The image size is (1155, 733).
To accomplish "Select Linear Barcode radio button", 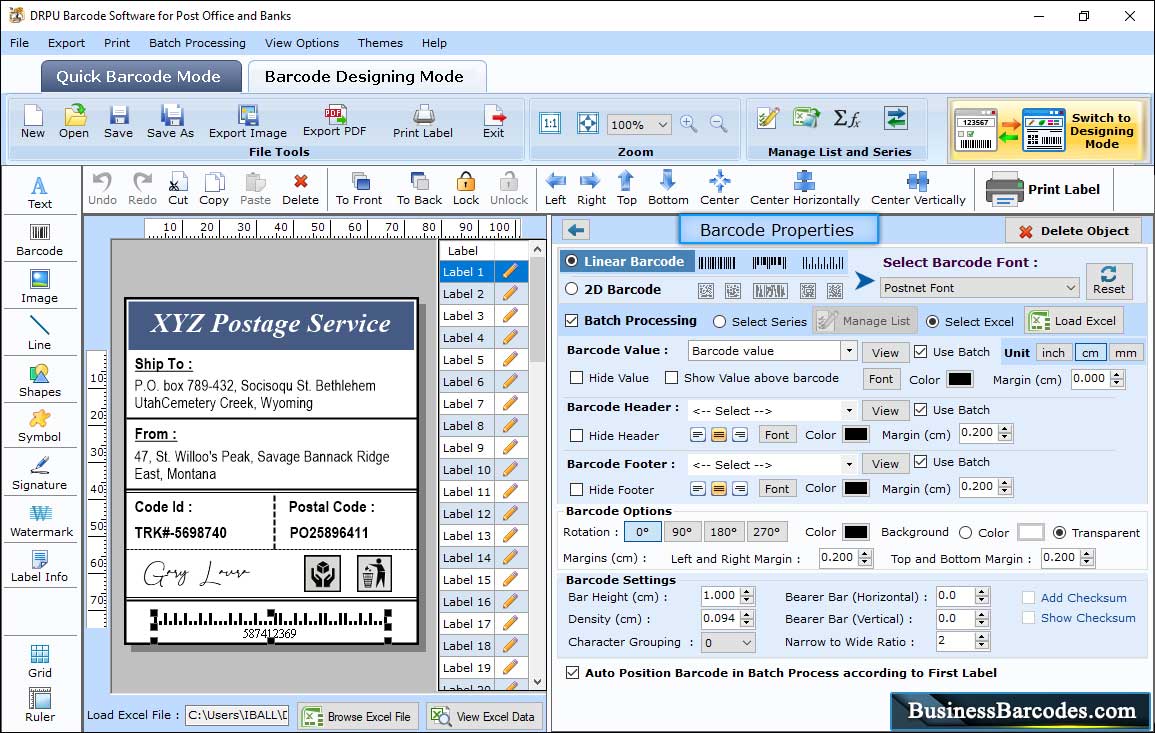I will [572, 261].
